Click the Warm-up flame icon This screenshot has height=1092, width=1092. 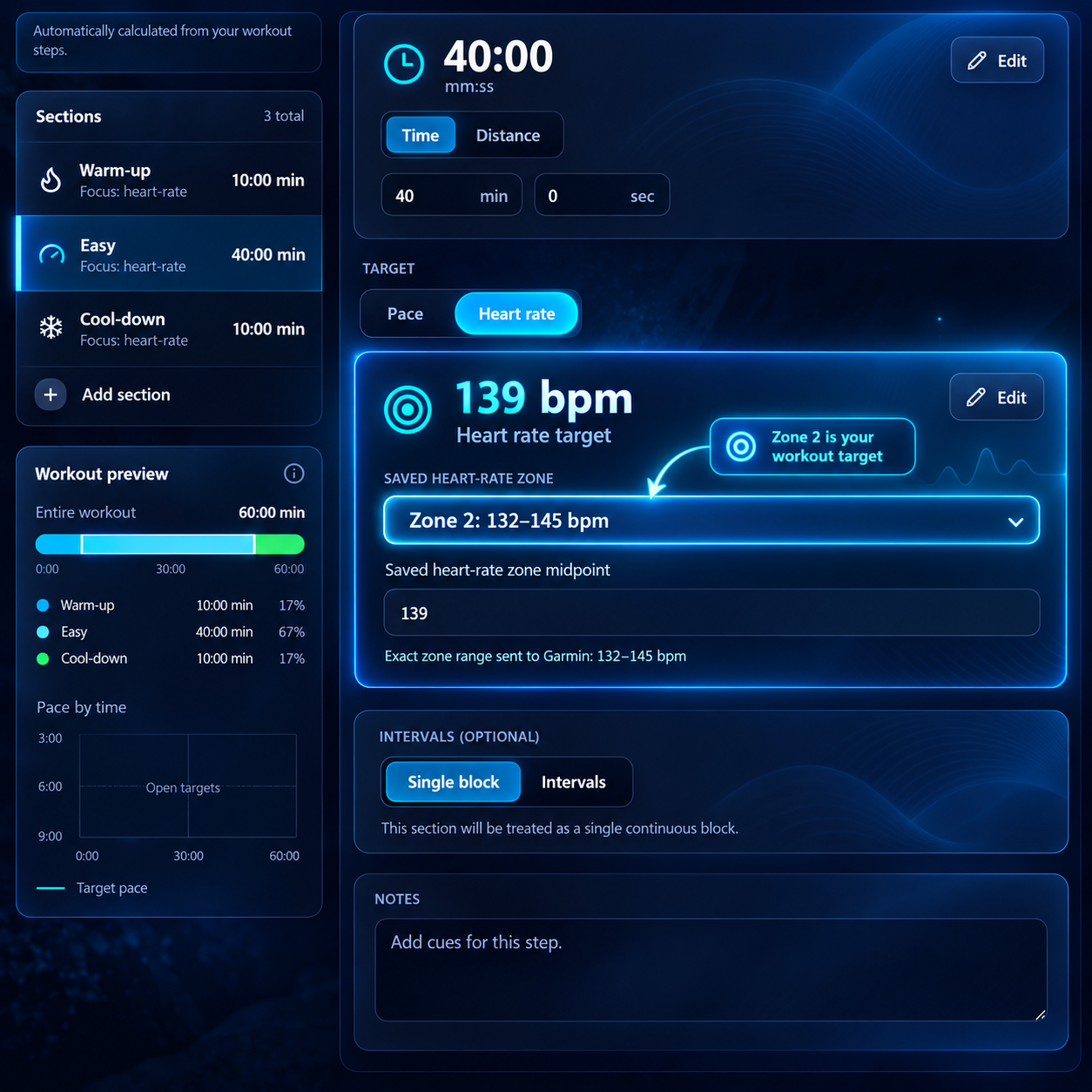click(51, 180)
